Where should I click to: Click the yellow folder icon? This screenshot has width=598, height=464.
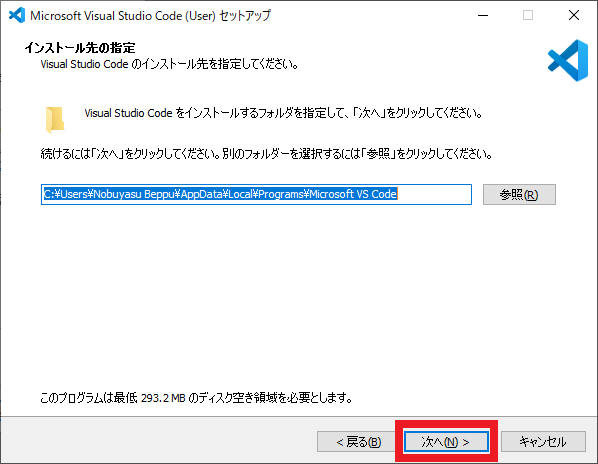[x=55, y=120]
